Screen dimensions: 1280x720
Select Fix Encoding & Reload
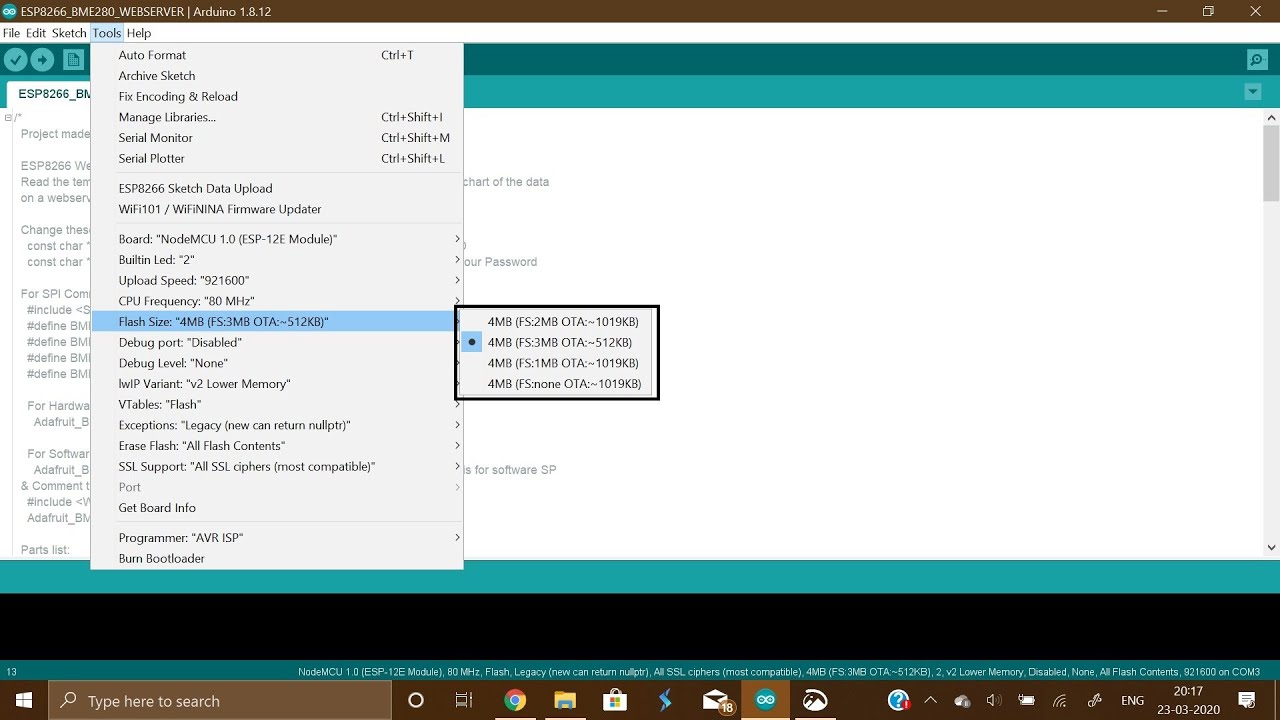point(277,96)
